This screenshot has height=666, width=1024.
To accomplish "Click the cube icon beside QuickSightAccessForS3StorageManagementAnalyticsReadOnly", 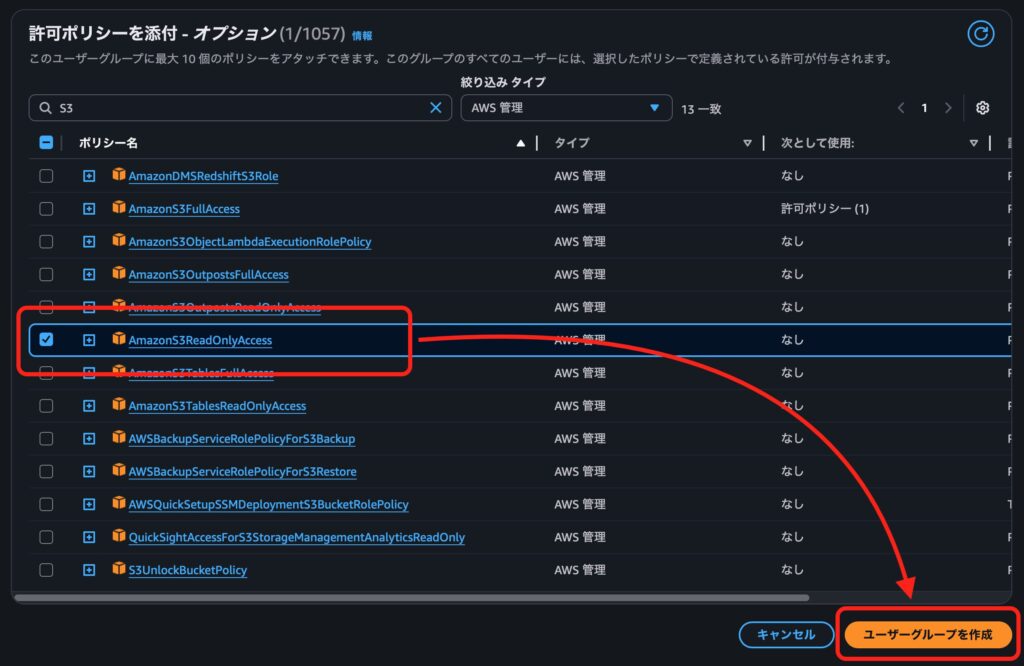I will (x=118, y=535).
